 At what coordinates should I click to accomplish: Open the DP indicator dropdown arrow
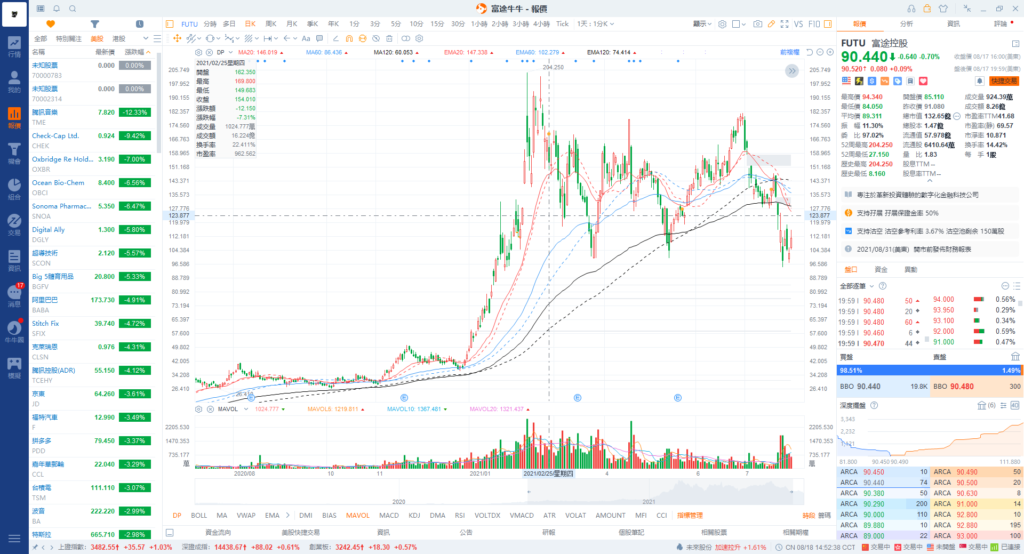(231, 52)
